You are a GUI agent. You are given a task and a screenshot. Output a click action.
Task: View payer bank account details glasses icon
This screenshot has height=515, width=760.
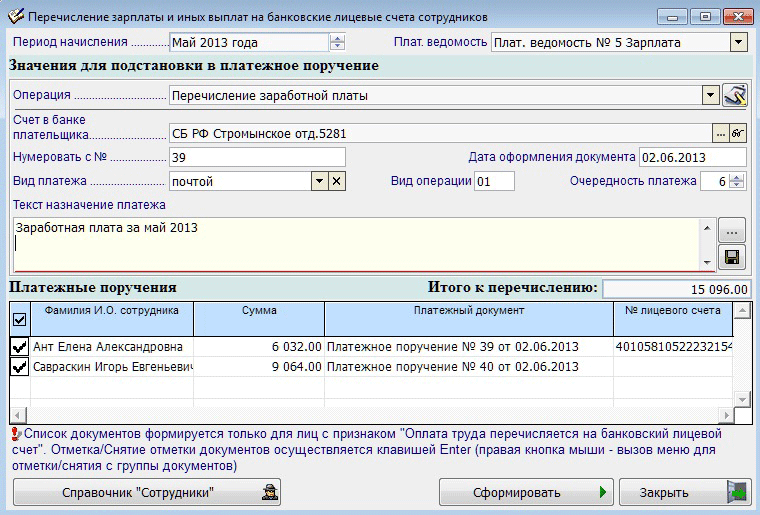(737, 133)
